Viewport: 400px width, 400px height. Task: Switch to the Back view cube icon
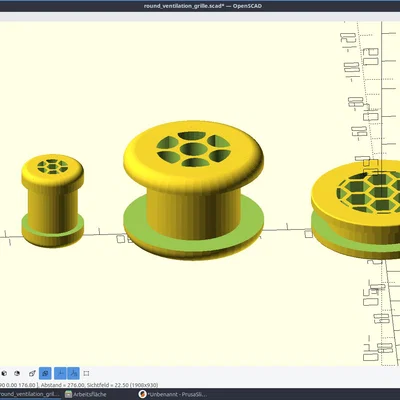coord(17,373)
